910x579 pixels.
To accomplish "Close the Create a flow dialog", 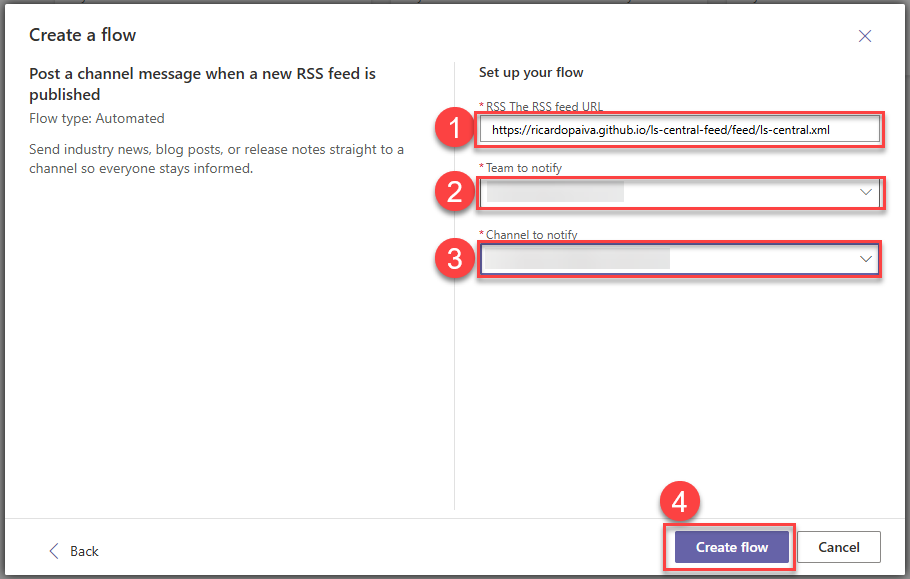I will (865, 36).
